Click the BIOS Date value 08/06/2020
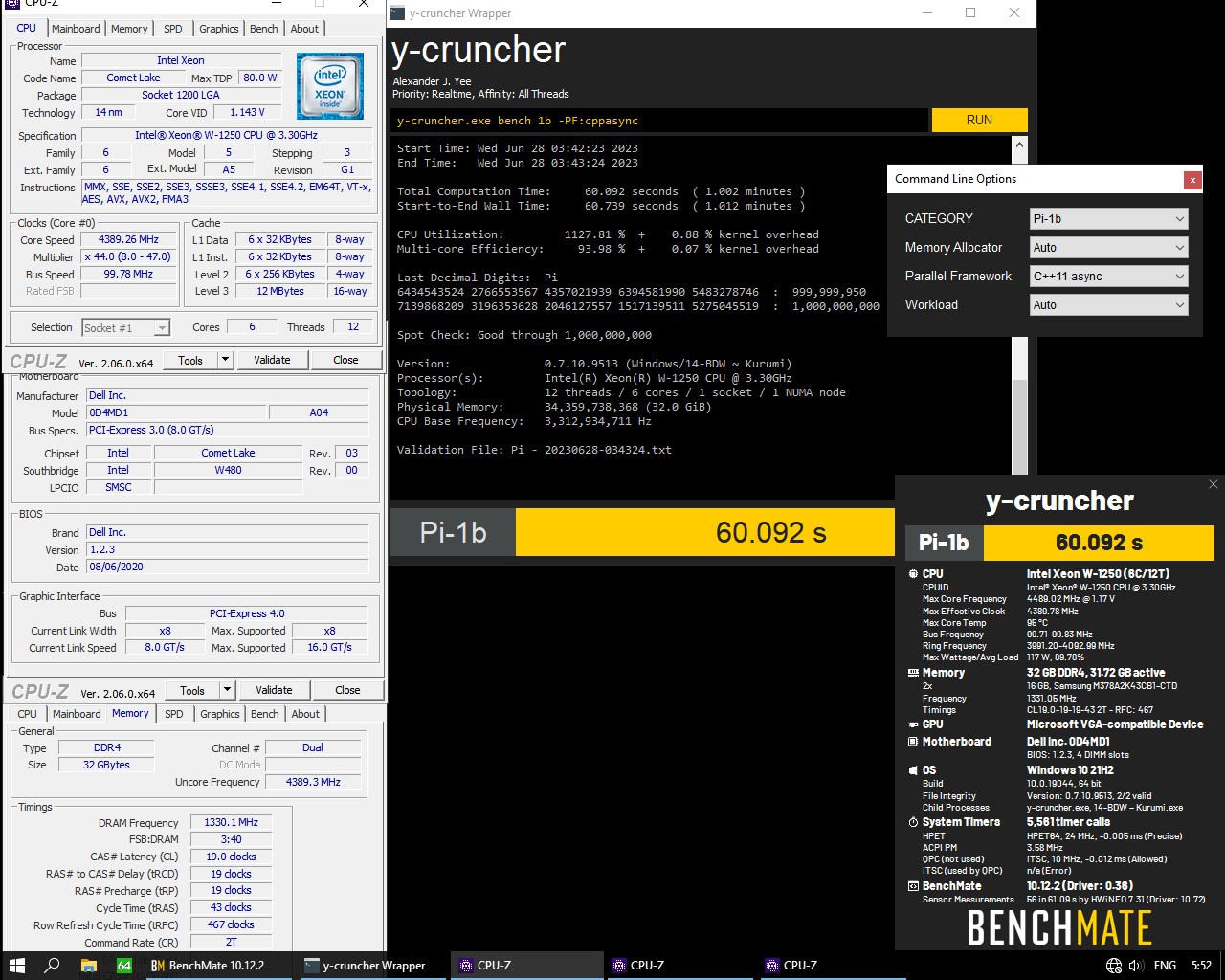The width and height of the screenshot is (1225, 980). 227,567
